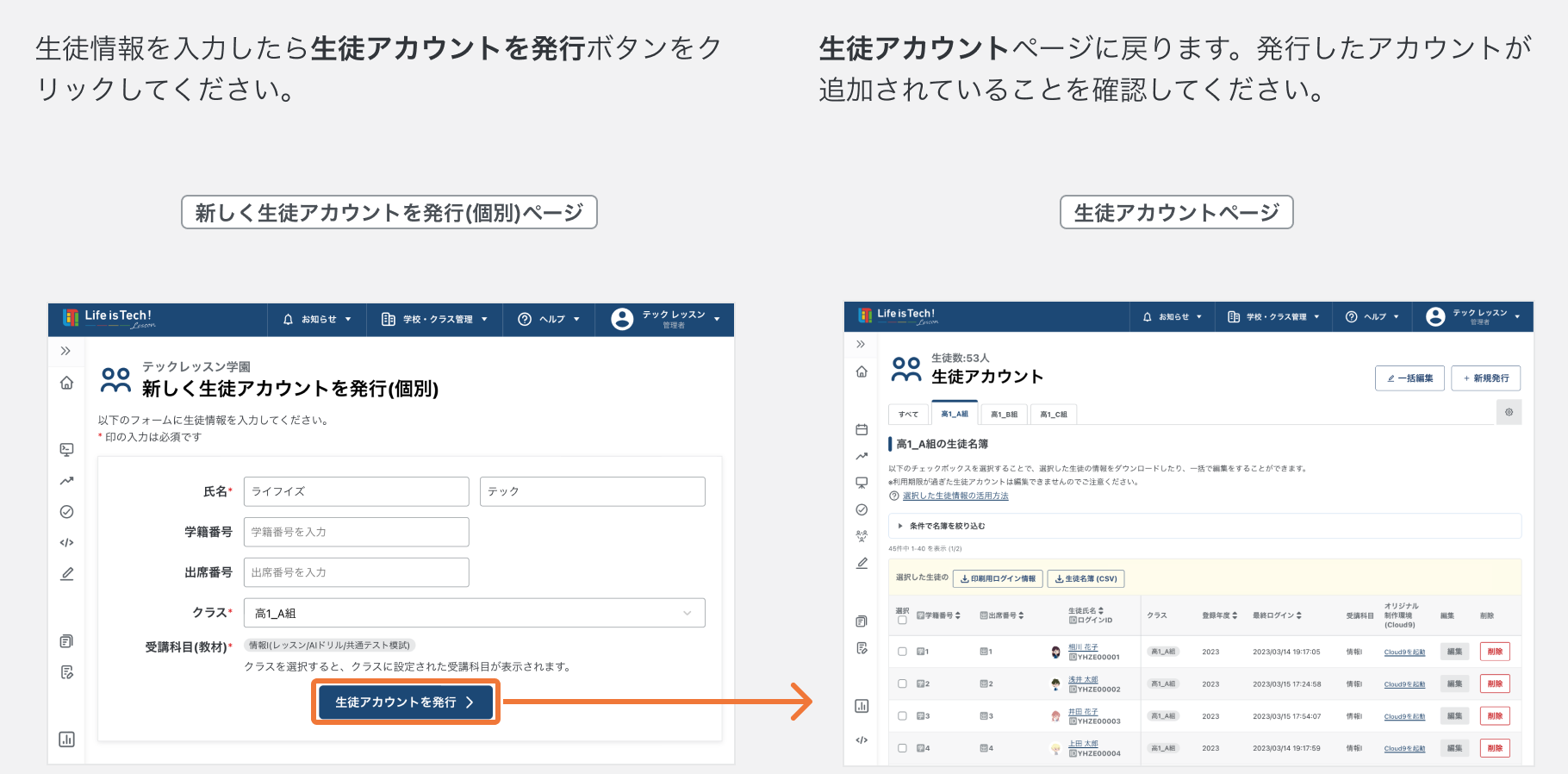Open the クラス select showing 高1_A組
Screen dimensions: 1568x774
coord(474,613)
